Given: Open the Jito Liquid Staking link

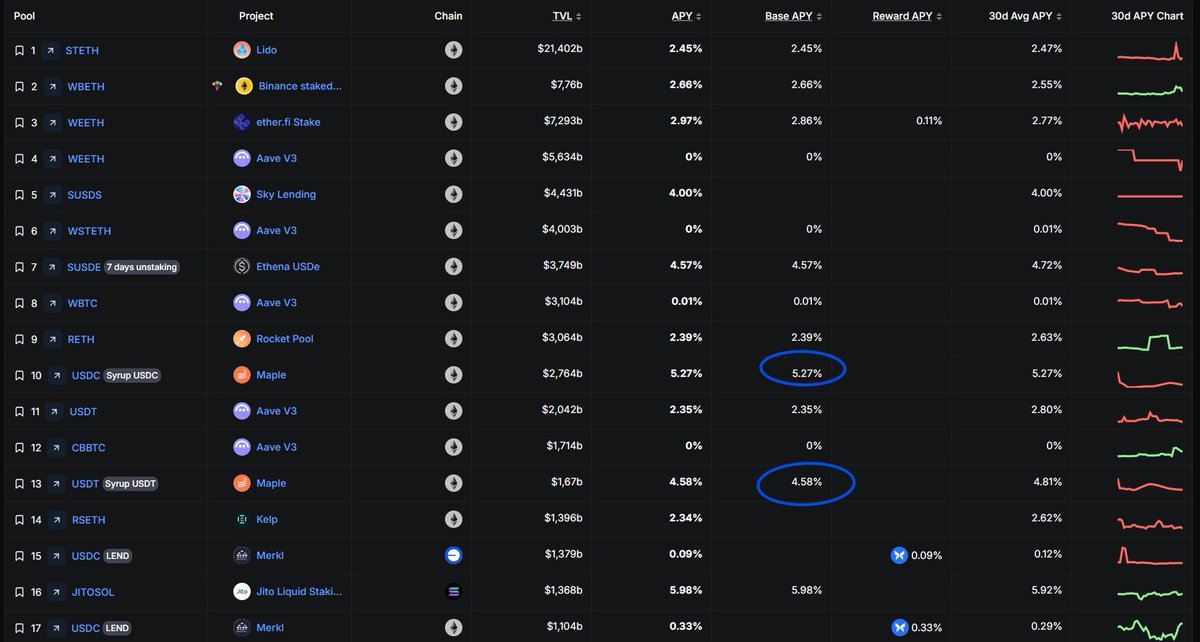Looking at the screenshot, I should coord(299,592).
